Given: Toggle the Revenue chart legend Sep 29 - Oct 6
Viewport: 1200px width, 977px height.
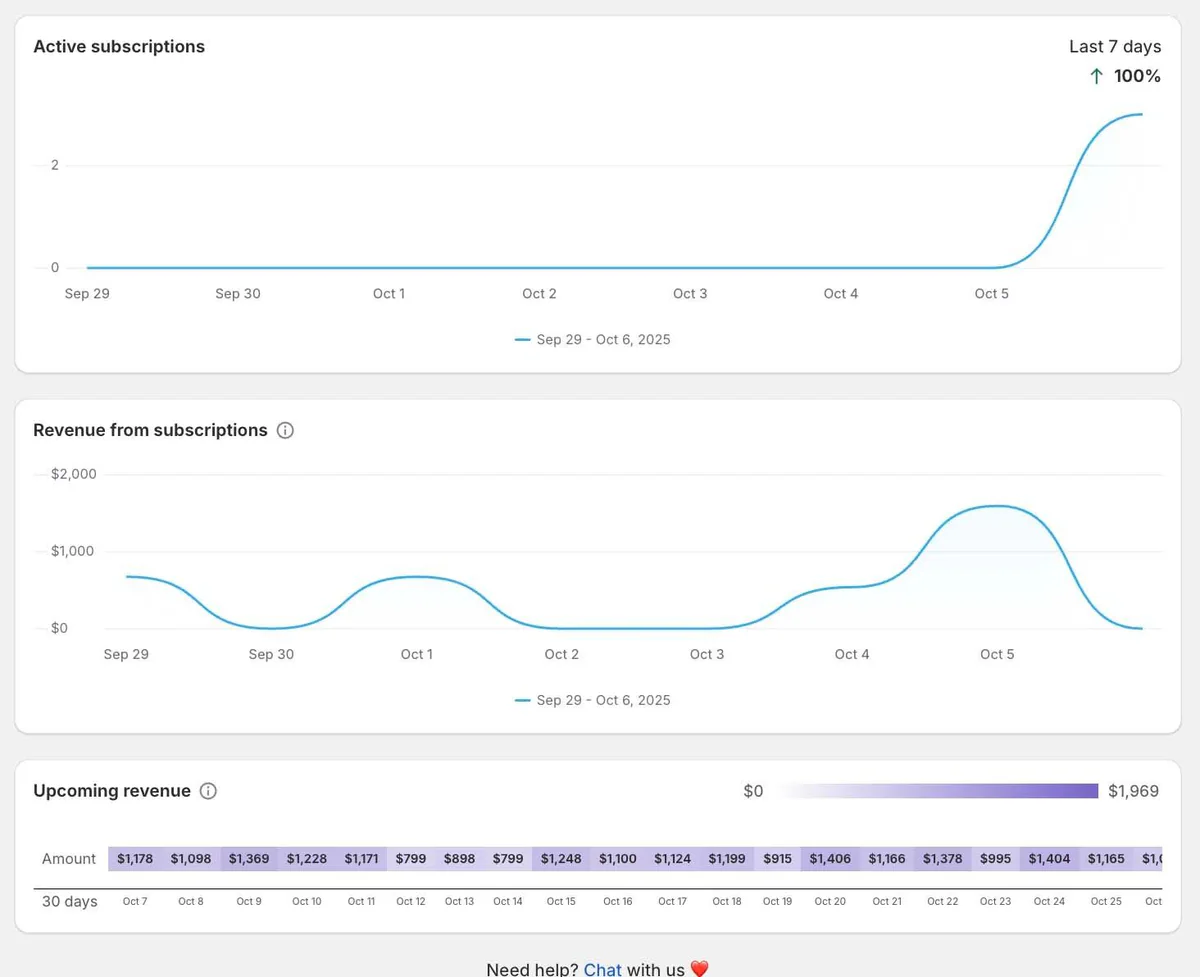Looking at the screenshot, I should (593, 700).
